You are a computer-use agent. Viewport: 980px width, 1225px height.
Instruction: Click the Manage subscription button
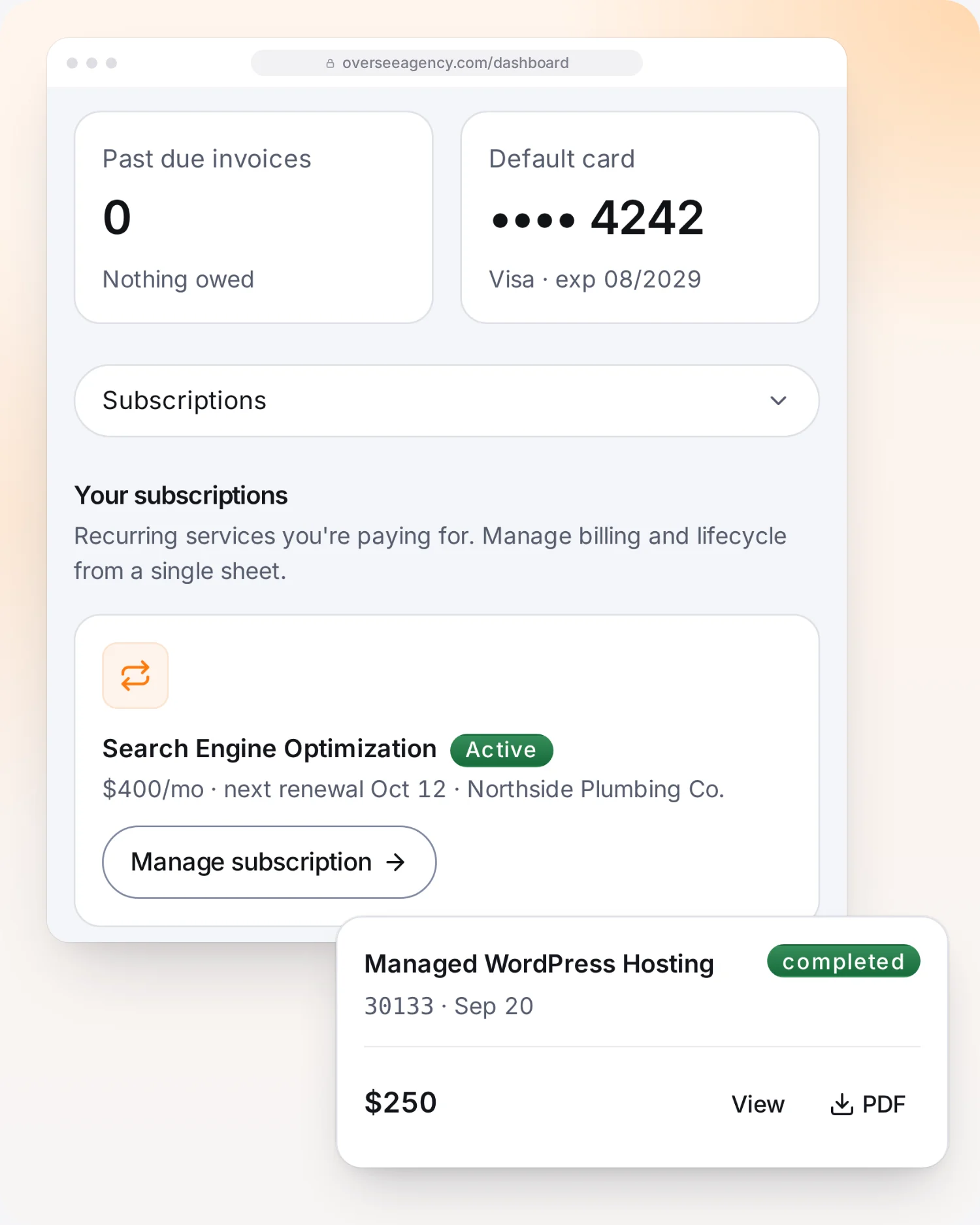269,862
